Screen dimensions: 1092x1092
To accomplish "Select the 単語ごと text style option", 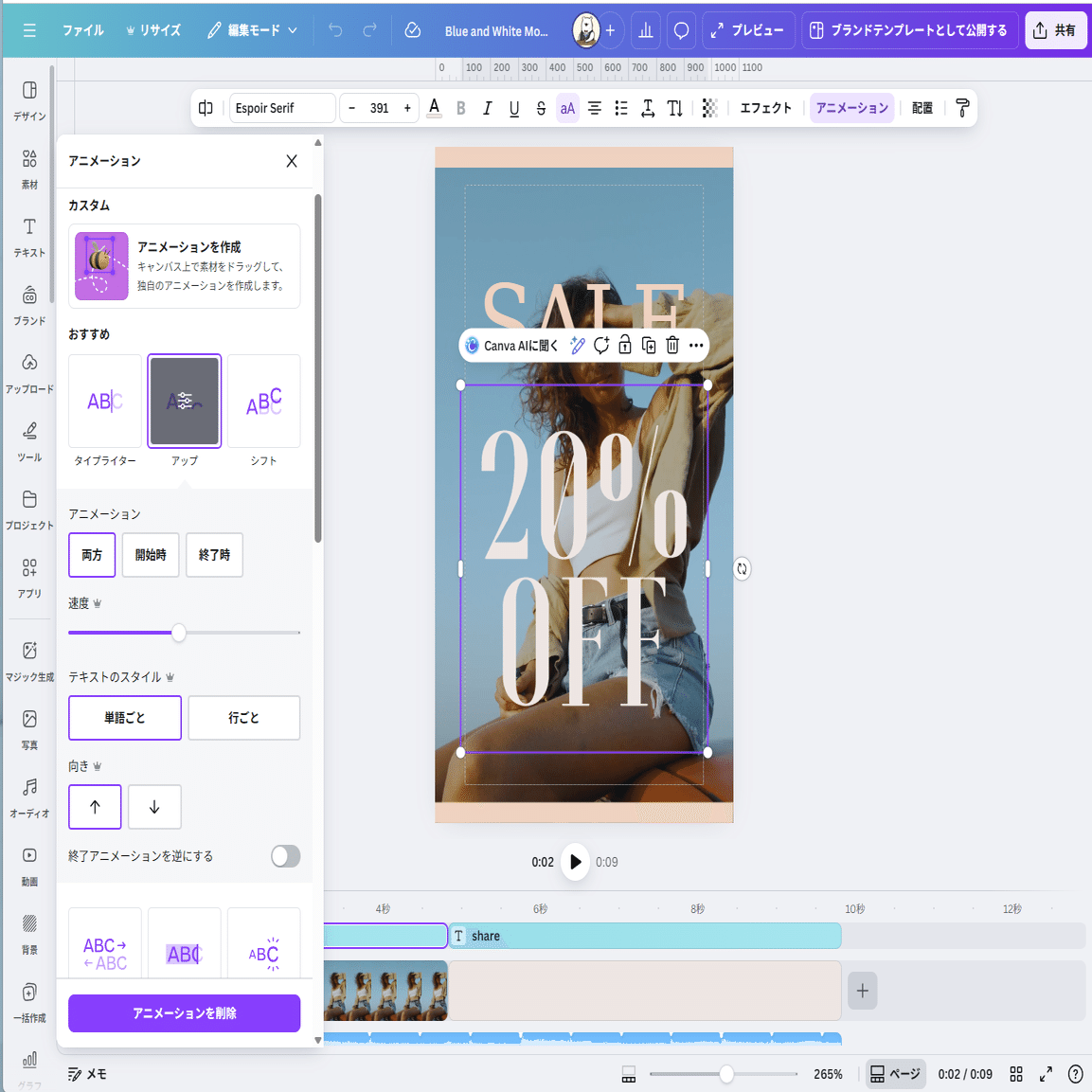I will [x=125, y=717].
